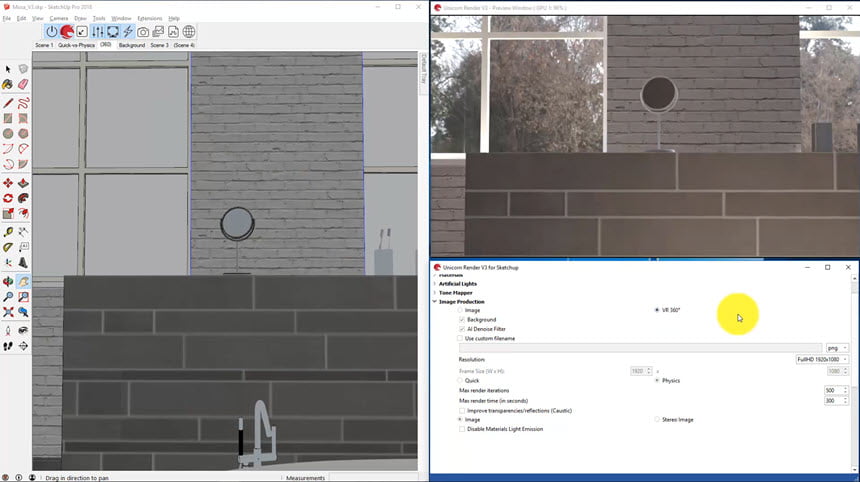Select the Orbit tool
The height and width of the screenshot is (482, 860).
pos(8,281)
